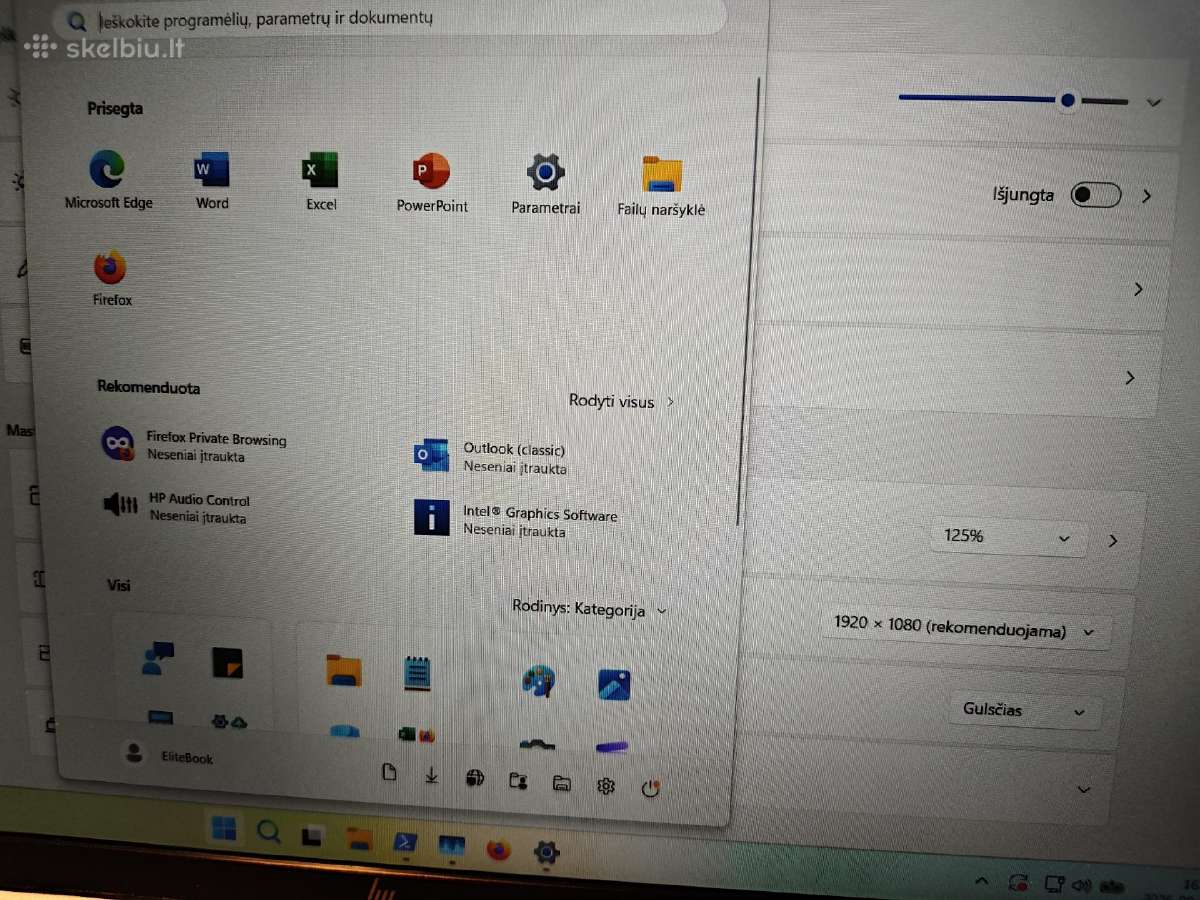Open Rodinys: Kategorija view dropdown

point(589,609)
